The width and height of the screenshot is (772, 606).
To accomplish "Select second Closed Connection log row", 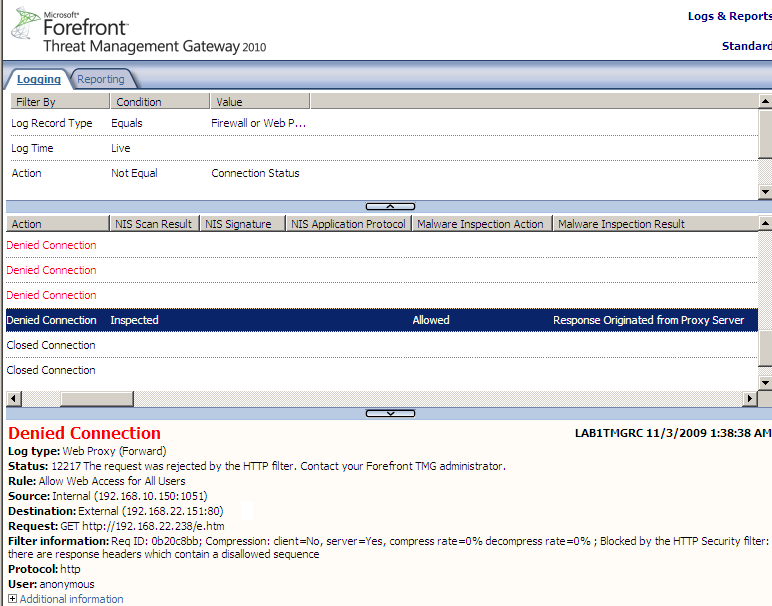I will coord(382,370).
